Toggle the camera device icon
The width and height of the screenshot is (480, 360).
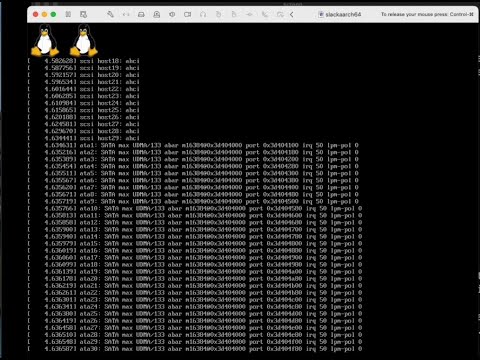point(188,14)
